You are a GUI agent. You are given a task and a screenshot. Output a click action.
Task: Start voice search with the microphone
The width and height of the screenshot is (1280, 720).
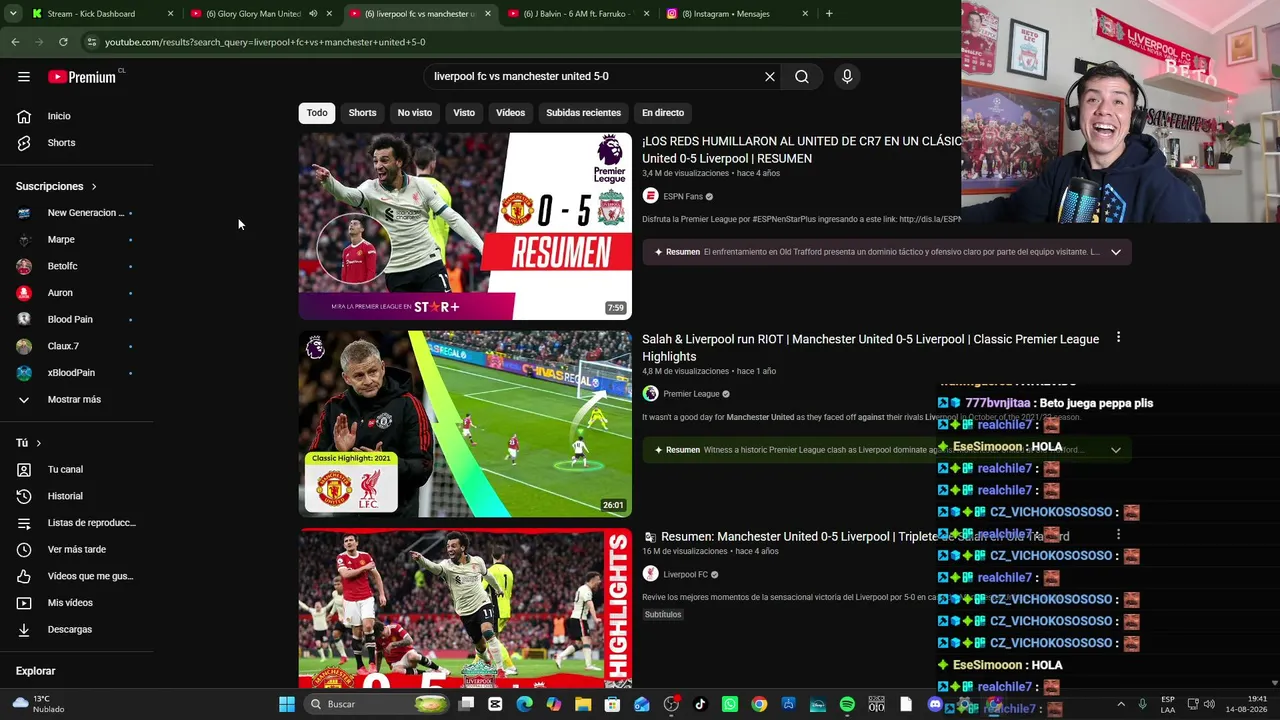(847, 76)
